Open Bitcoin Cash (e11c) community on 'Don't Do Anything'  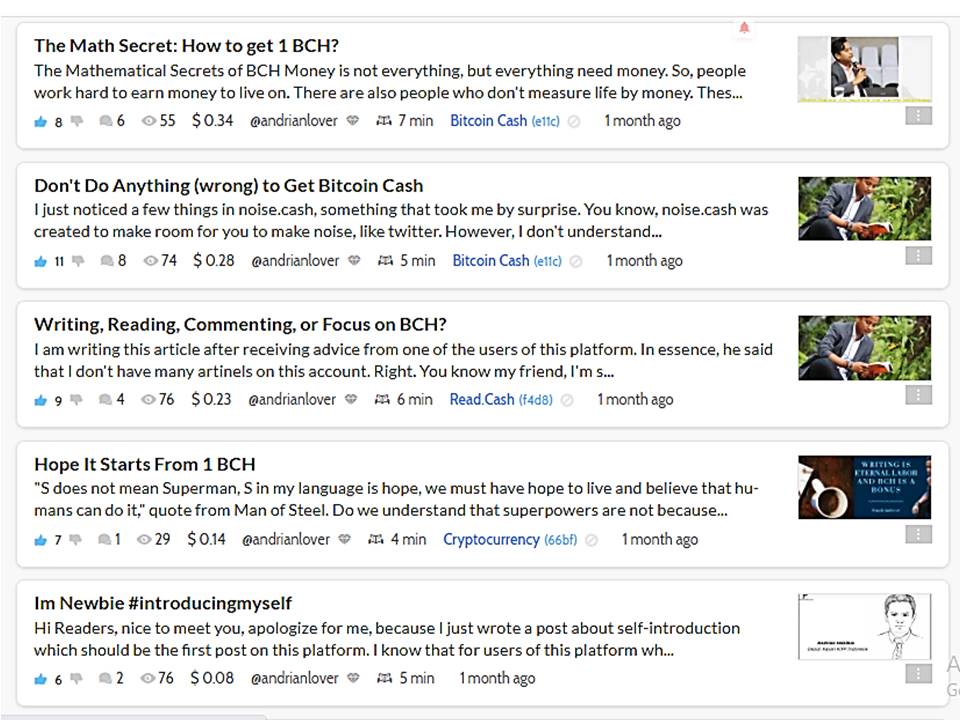[x=507, y=261]
